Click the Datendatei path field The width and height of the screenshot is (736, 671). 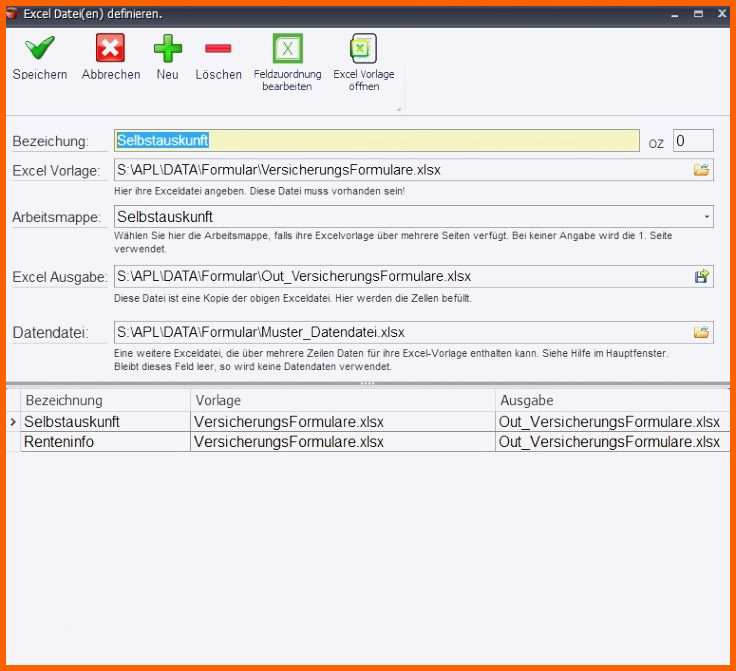pos(400,332)
